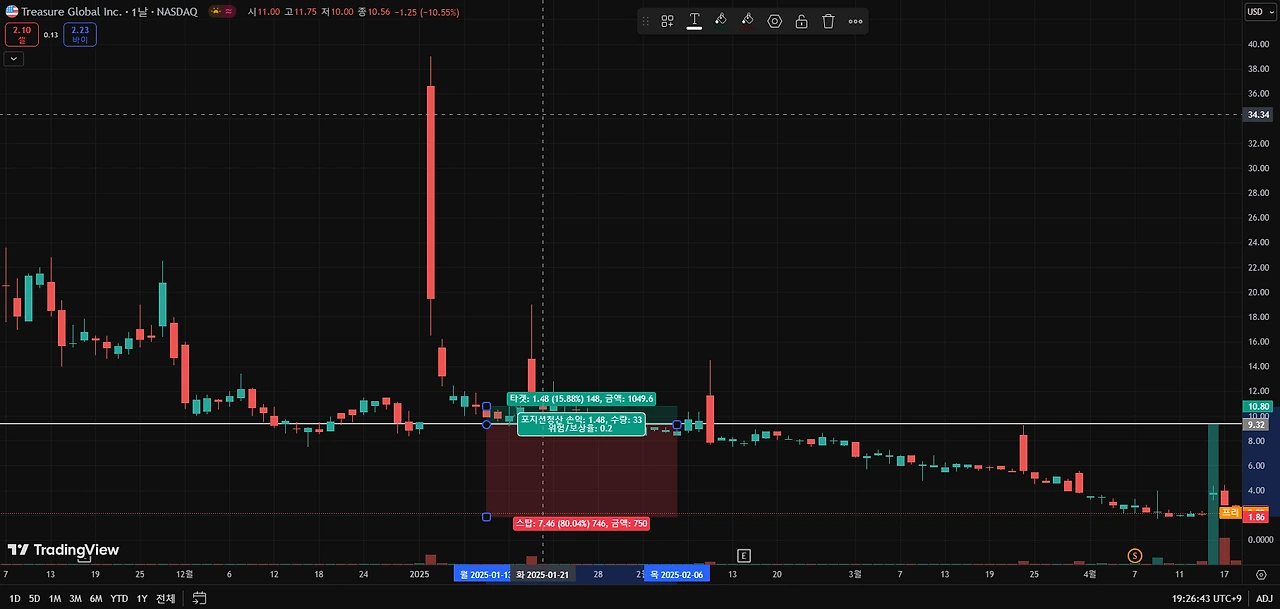The height and width of the screenshot is (609, 1280).
Task: Select the 5D time range
Action: [35, 598]
